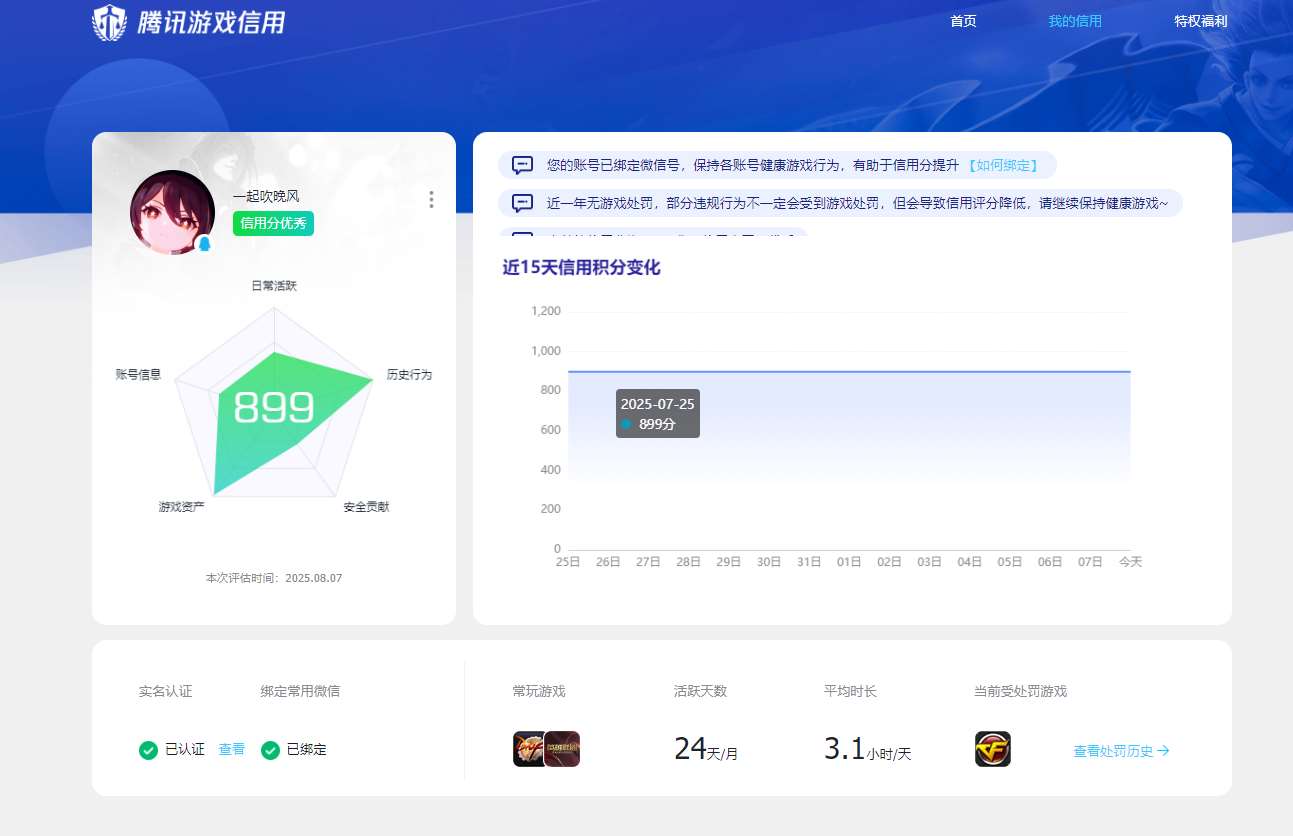The width and height of the screenshot is (1293, 836).
Task: Click the DNF game icon
Action: click(528, 749)
